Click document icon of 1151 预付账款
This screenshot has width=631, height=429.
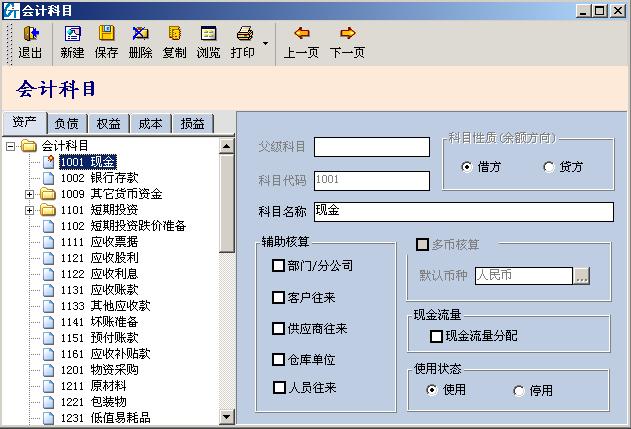point(49,338)
